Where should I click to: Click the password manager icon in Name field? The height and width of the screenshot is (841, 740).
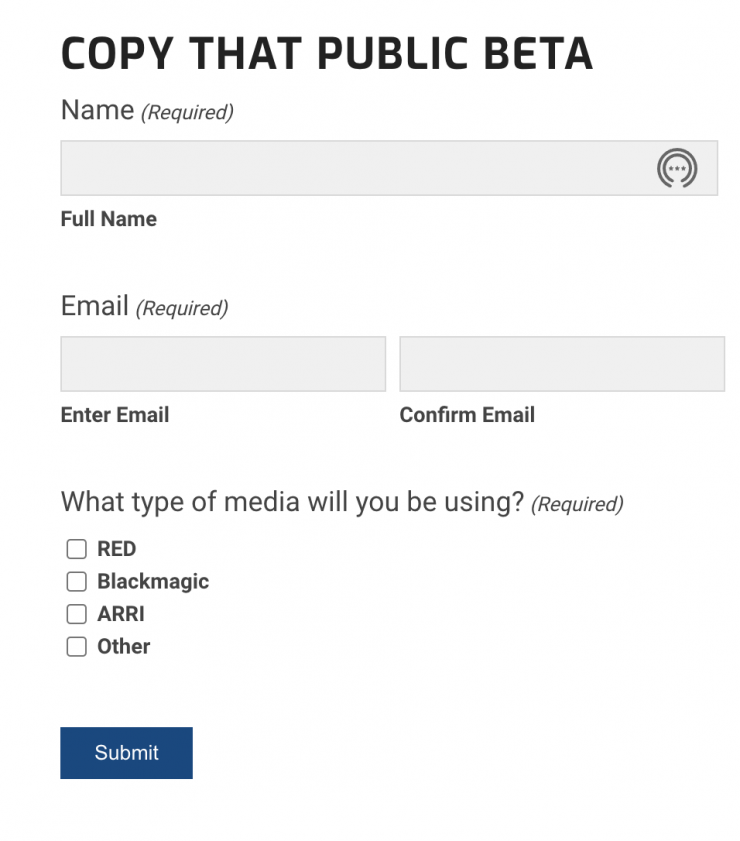677,168
